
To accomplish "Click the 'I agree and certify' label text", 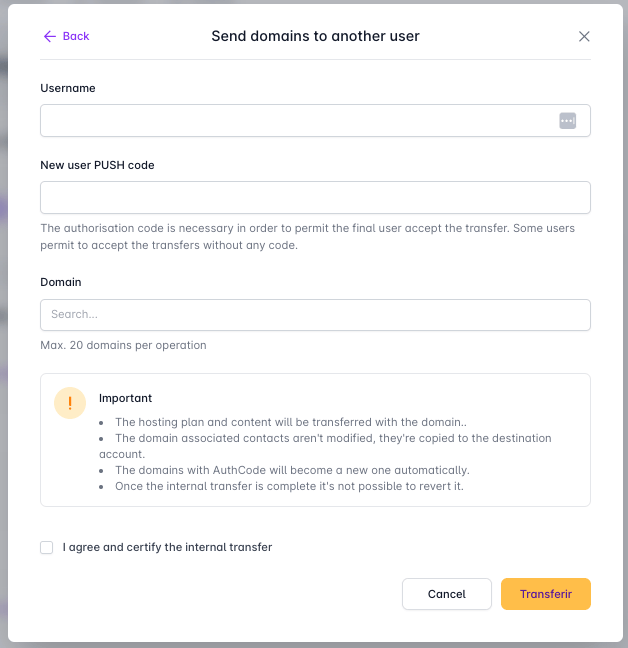I will [167, 547].
